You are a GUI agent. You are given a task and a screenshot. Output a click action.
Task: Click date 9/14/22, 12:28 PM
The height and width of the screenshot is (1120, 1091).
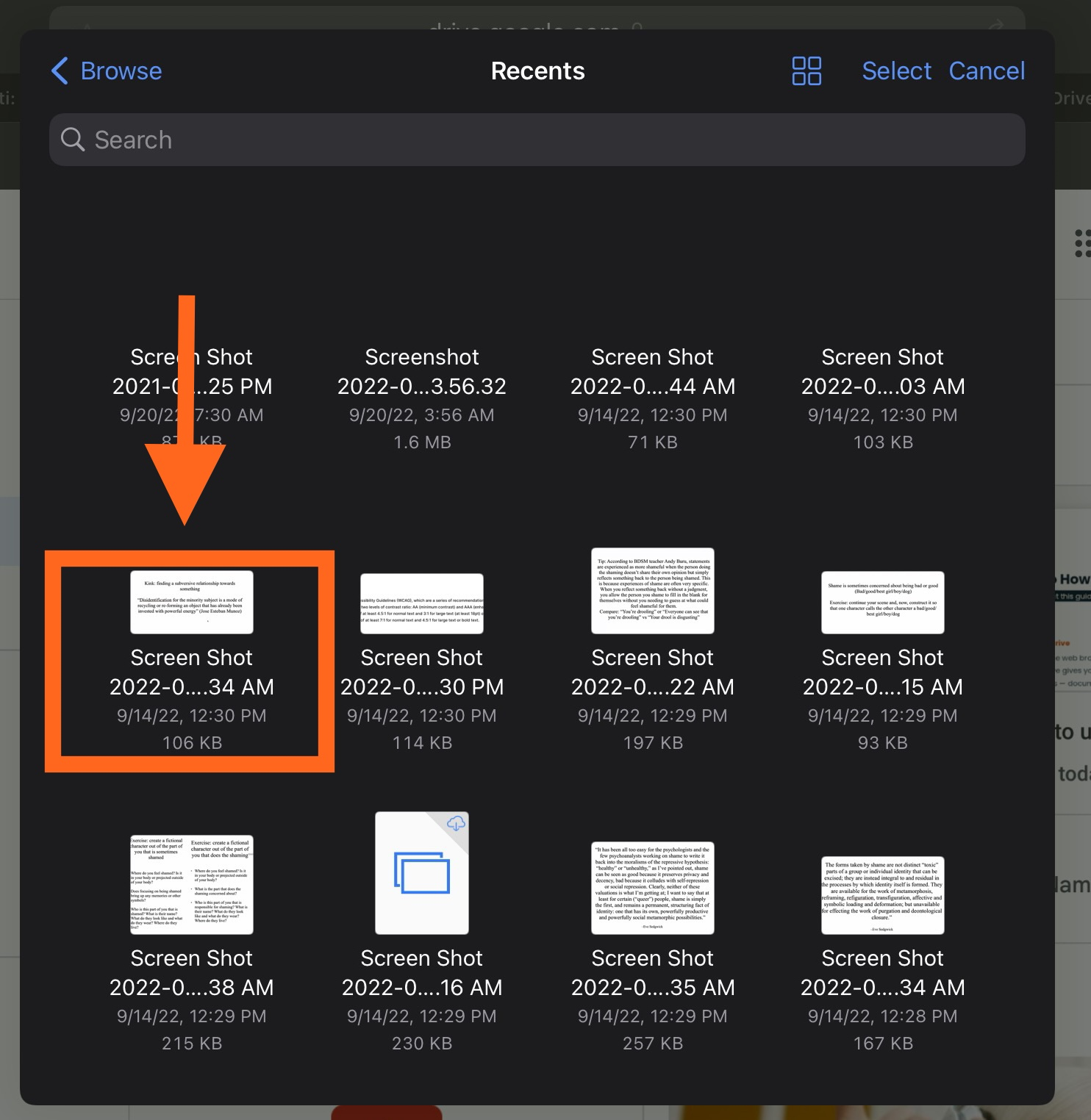pyautogui.click(x=883, y=1016)
